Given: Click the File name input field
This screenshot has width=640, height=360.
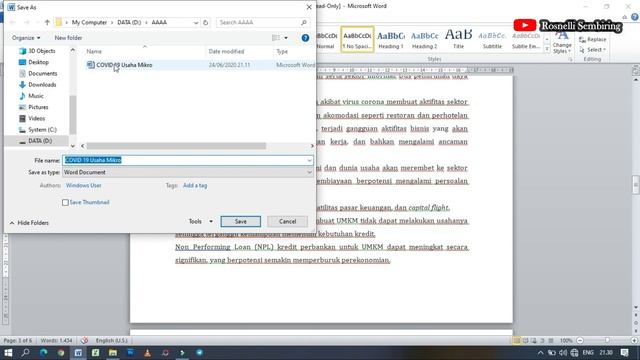Looking at the screenshot, I should pyautogui.click(x=184, y=160).
